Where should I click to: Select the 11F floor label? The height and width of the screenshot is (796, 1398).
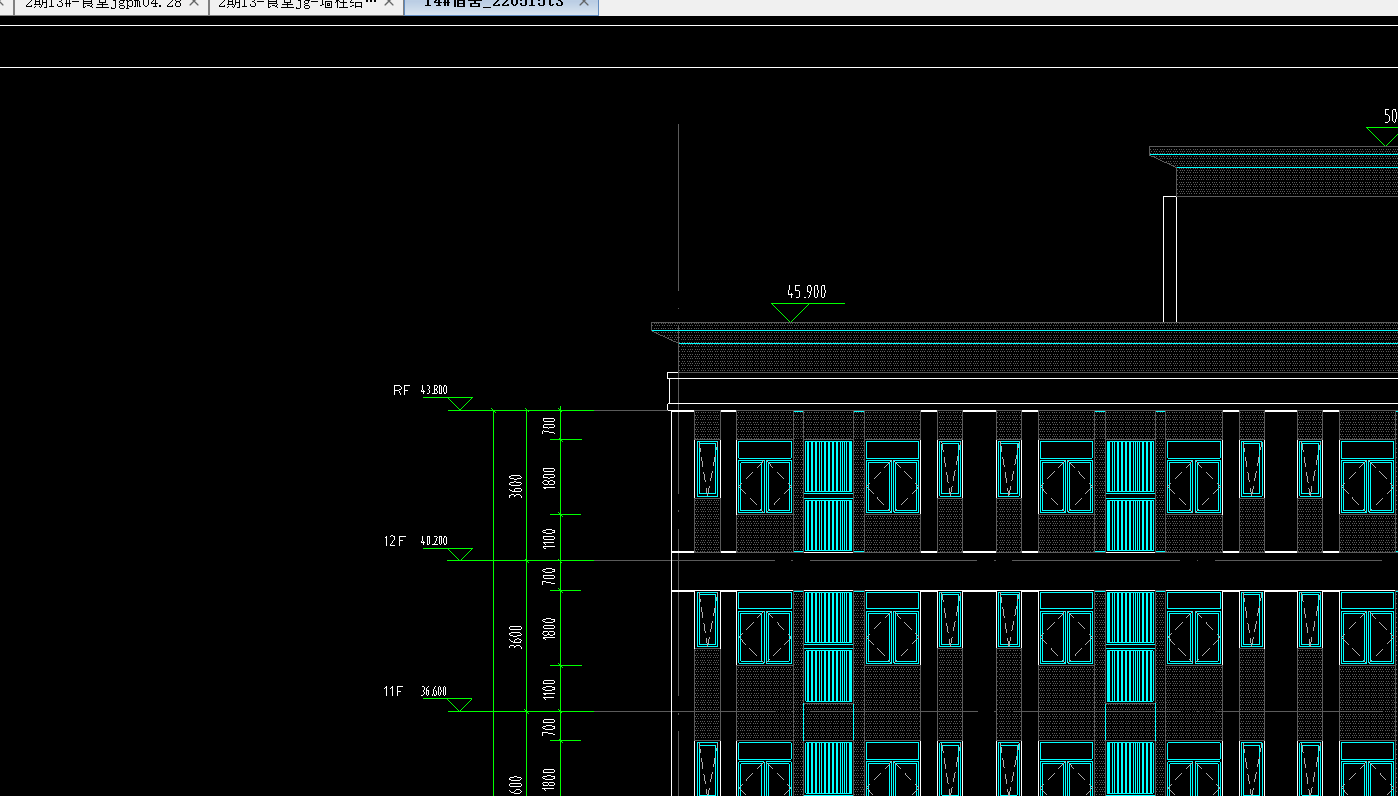[x=393, y=691]
